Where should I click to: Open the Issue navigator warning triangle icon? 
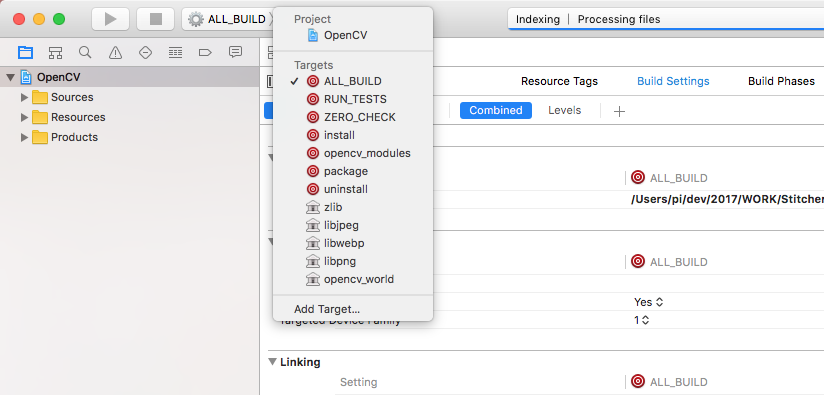pyautogui.click(x=115, y=52)
